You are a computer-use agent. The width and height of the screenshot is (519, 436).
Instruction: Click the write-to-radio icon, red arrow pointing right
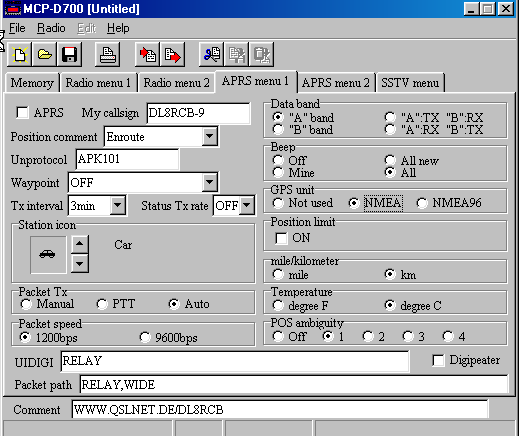172,54
